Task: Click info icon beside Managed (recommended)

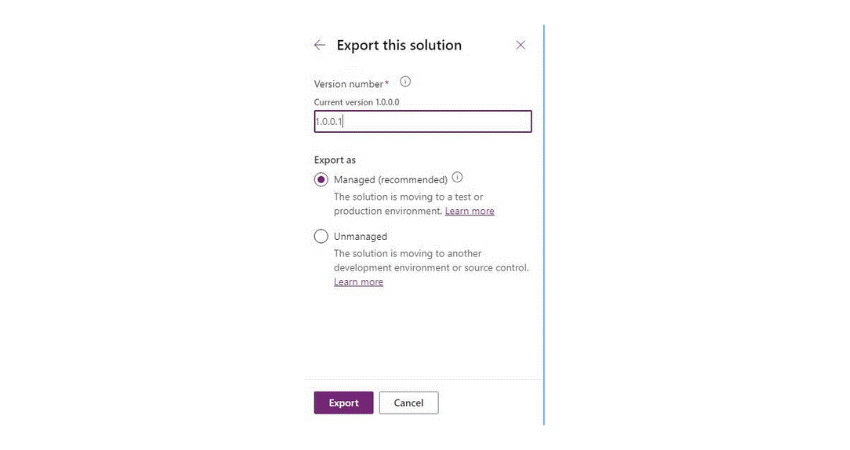Action: 457,178
